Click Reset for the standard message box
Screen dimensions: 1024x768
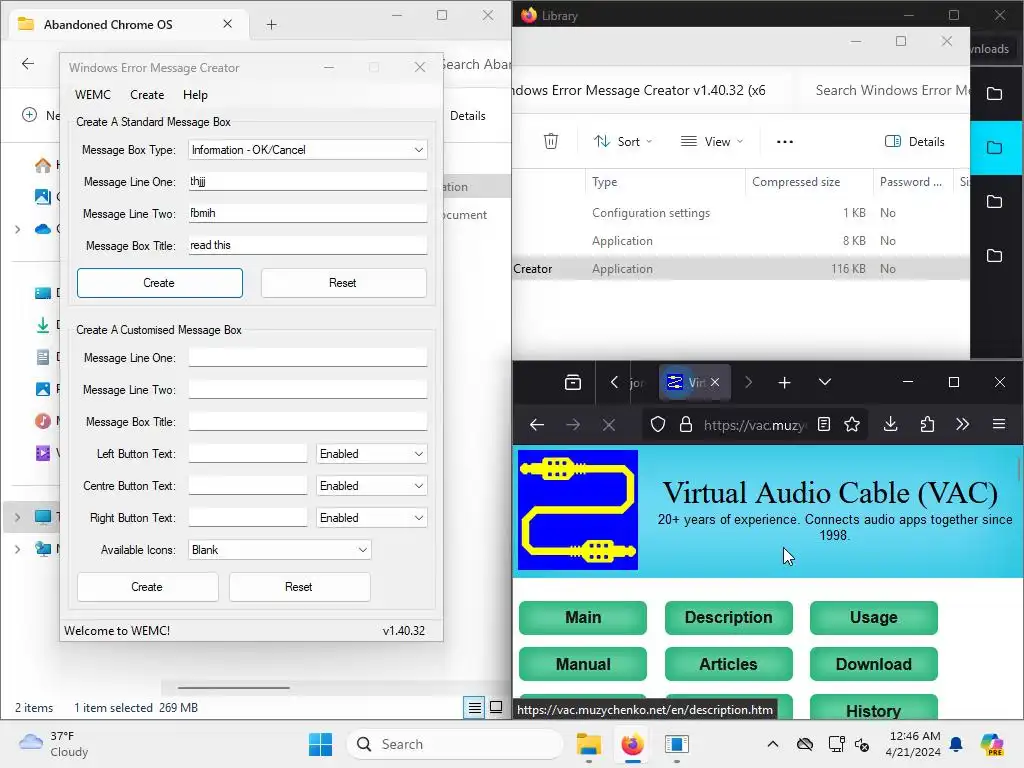[x=344, y=283]
